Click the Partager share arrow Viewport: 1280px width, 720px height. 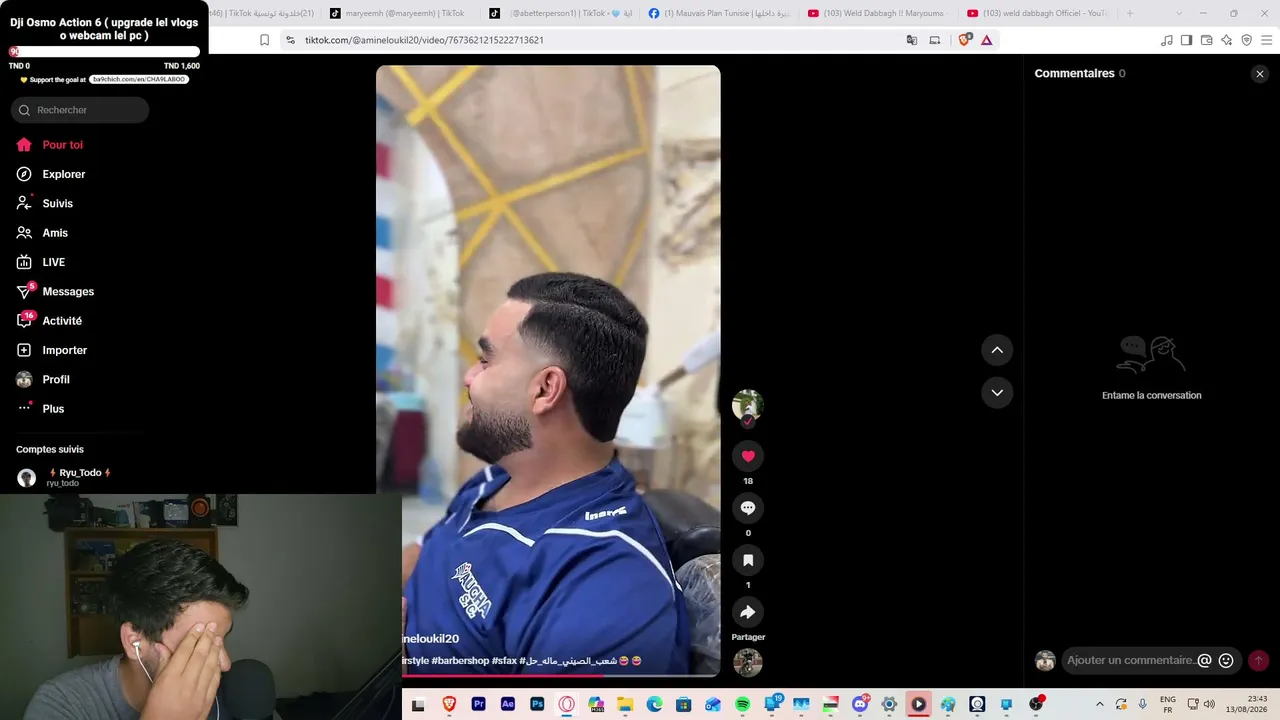tap(748, 612)
